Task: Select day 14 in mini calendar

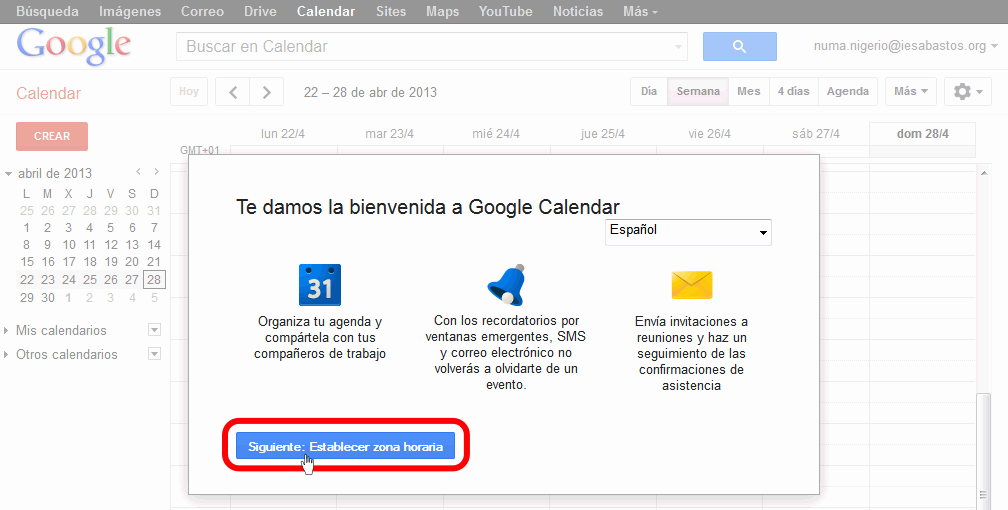Action: (x=154, y=244)
